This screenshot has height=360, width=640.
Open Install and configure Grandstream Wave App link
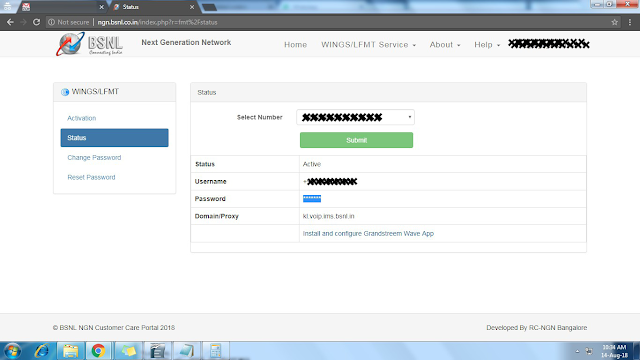(368, 233)
